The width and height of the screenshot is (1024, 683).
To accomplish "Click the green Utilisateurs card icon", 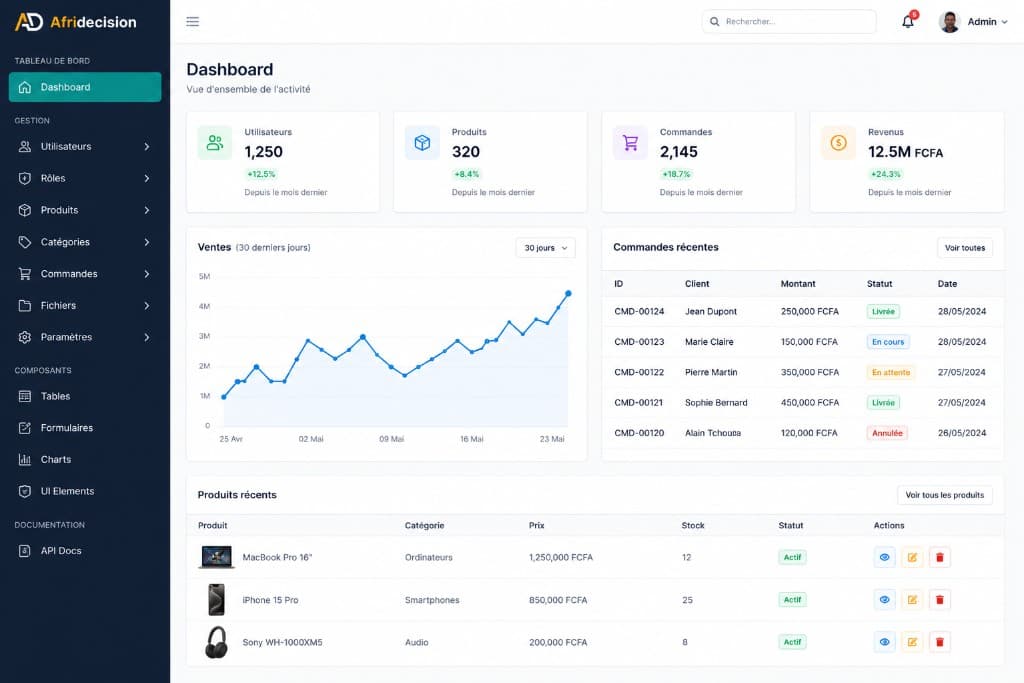I will pos(215,142).
